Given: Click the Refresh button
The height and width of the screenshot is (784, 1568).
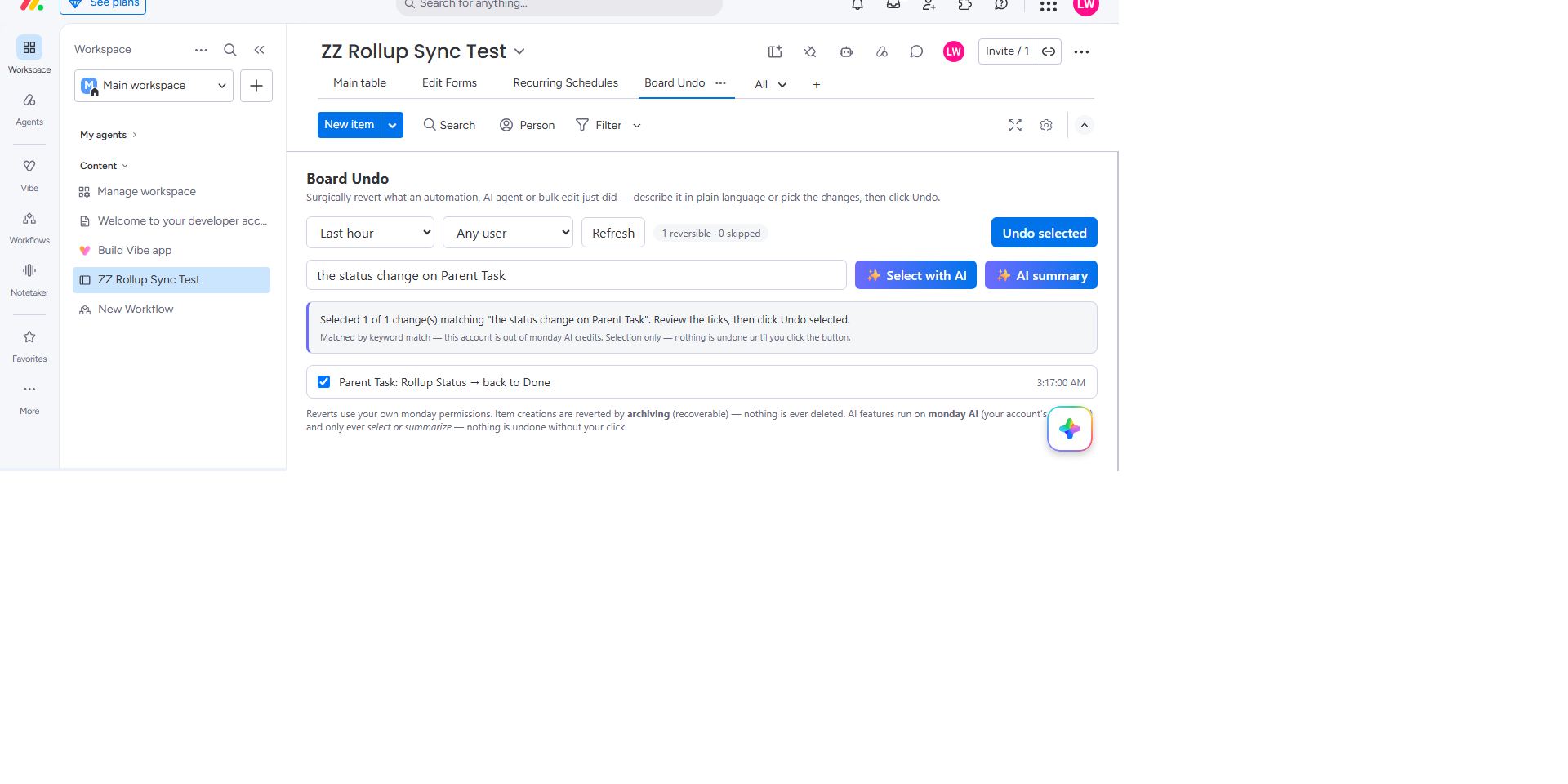Looking at the screenshot, I should point(613,233).
